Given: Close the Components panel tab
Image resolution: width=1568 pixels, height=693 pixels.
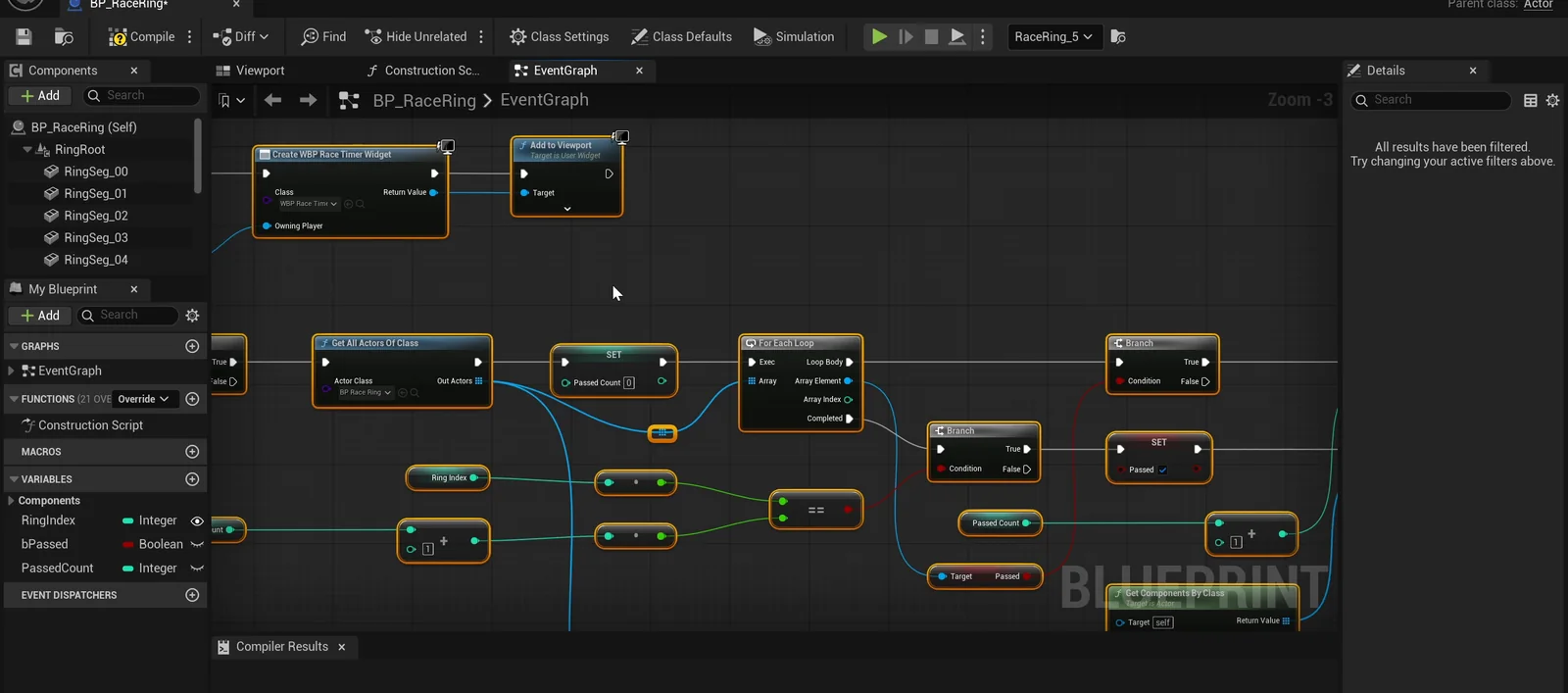Looking at the screenshot, I should click(x=134, y=71).
